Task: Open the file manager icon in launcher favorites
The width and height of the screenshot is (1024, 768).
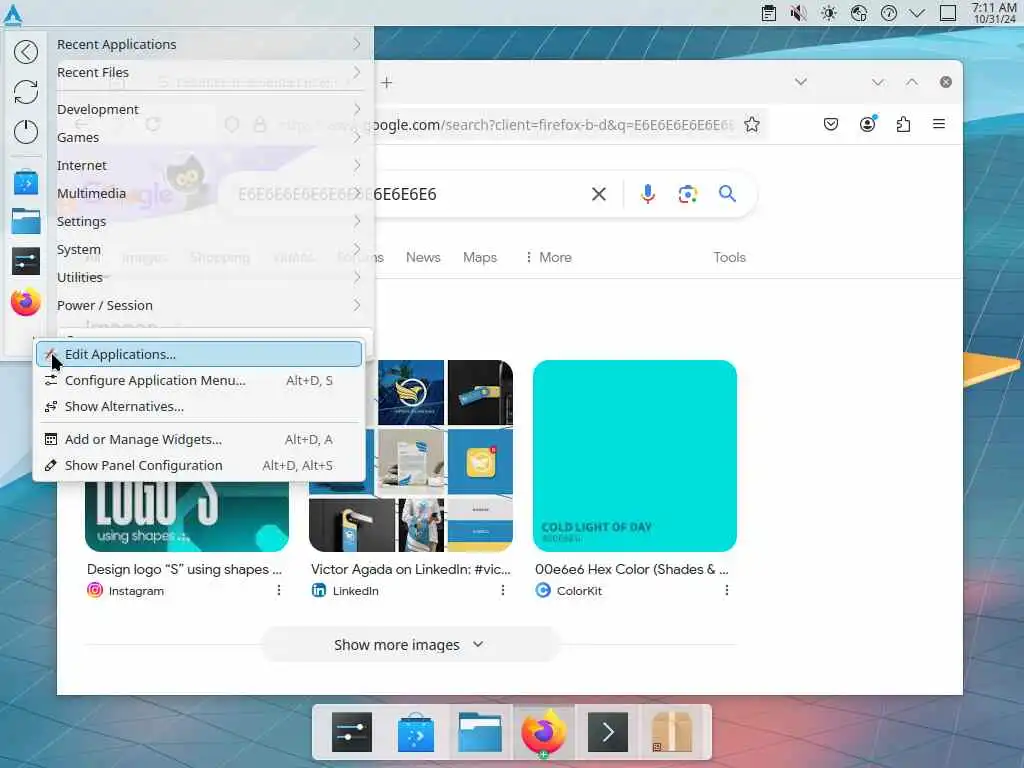Action: 25,222
